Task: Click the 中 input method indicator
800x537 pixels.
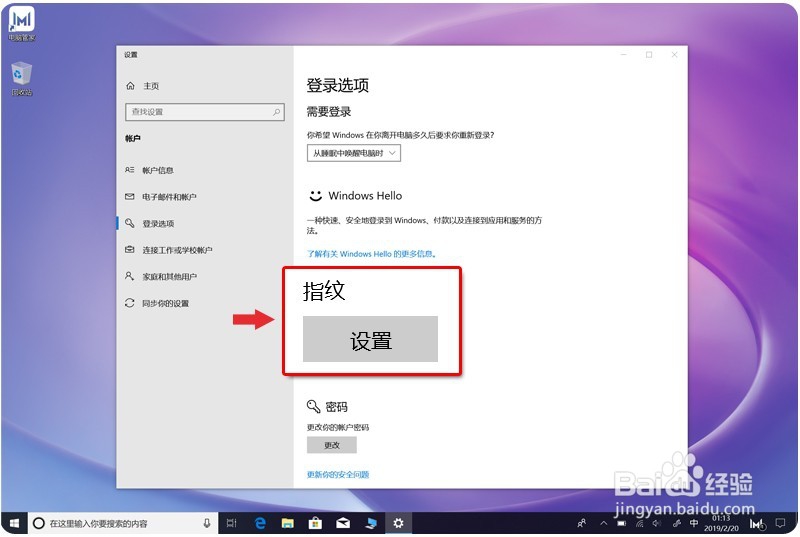Action: click(x=694, y=523)
